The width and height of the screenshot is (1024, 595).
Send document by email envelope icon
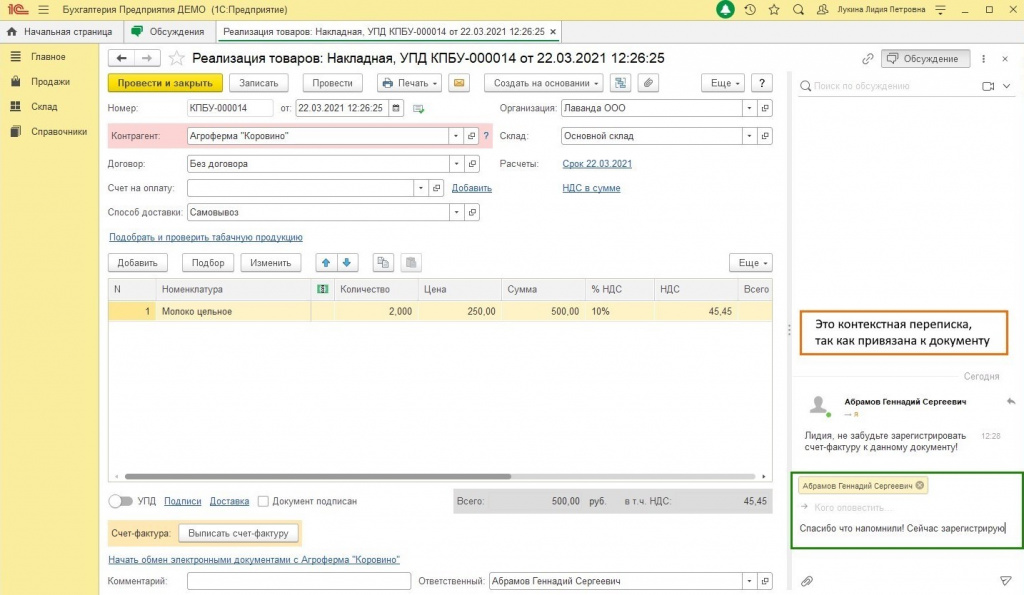point(459,83)
